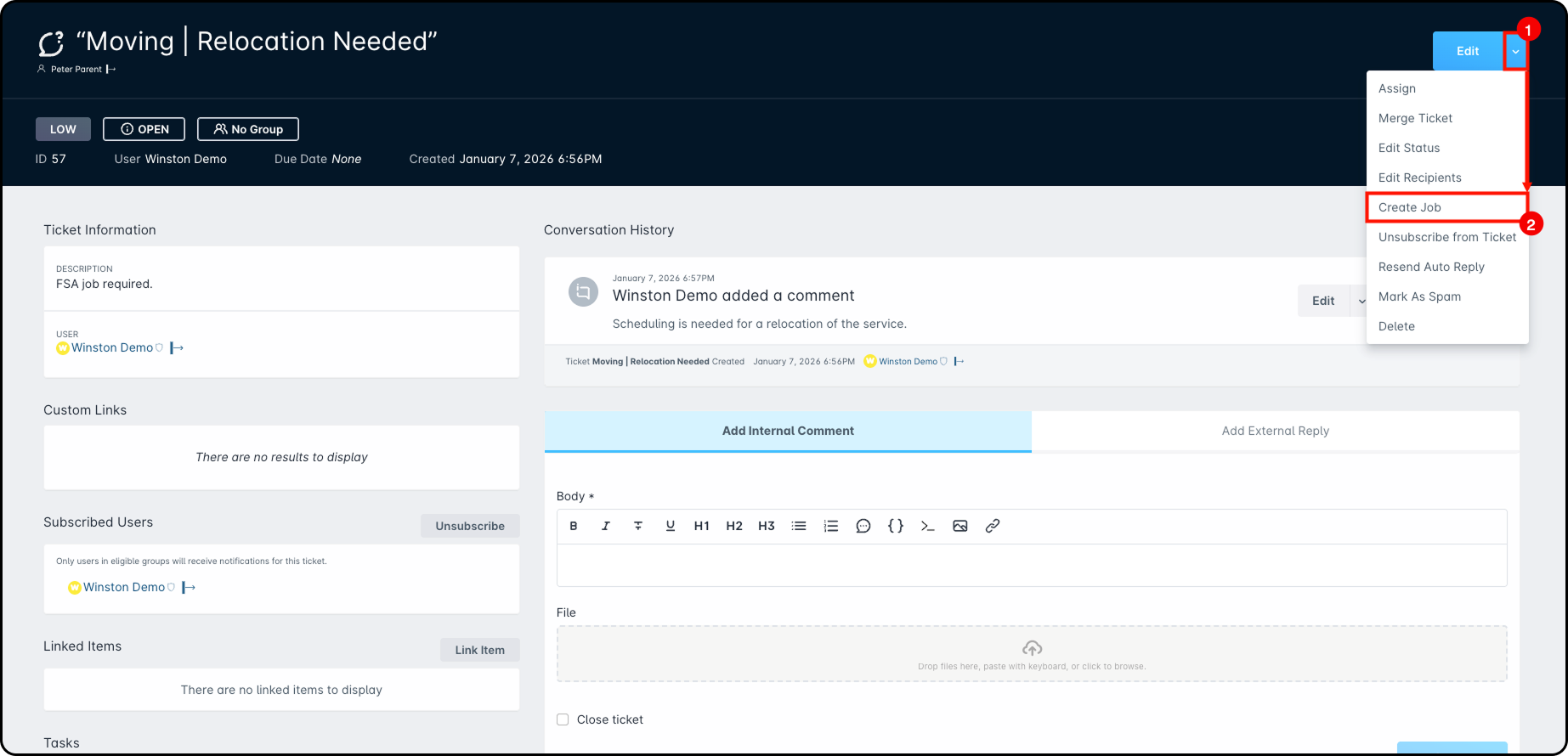Insert a numbered list in the comment
1568x756 pixels.
click(x=831, y=526)
